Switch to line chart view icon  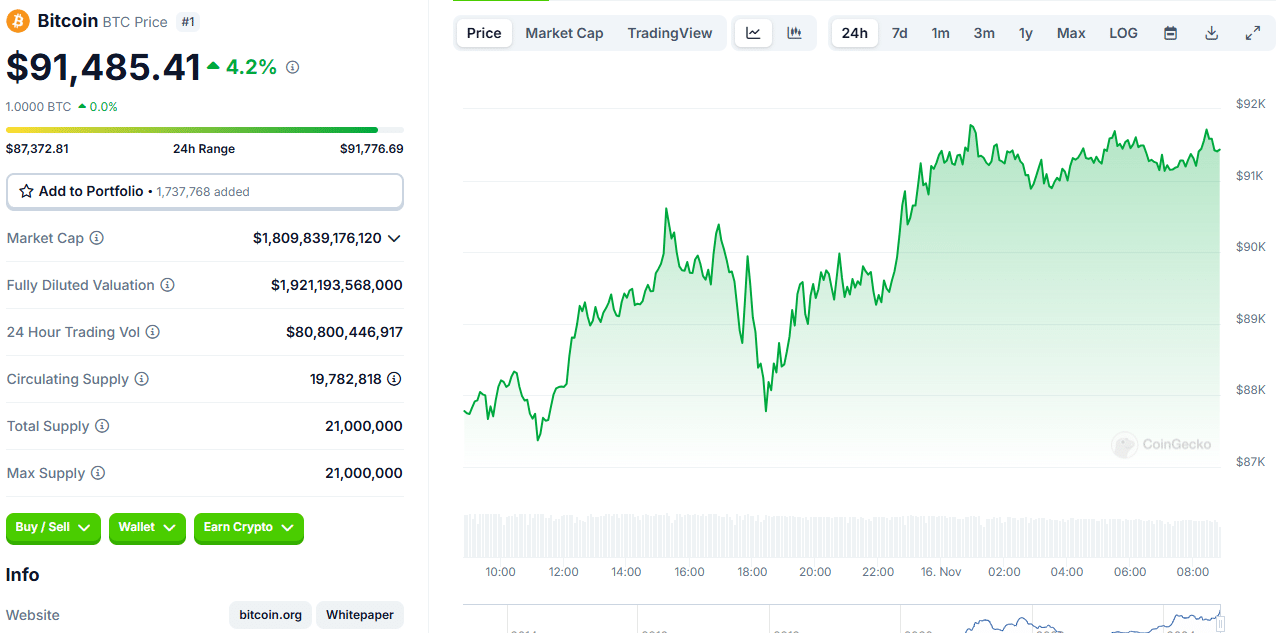[x=753, y=33]
